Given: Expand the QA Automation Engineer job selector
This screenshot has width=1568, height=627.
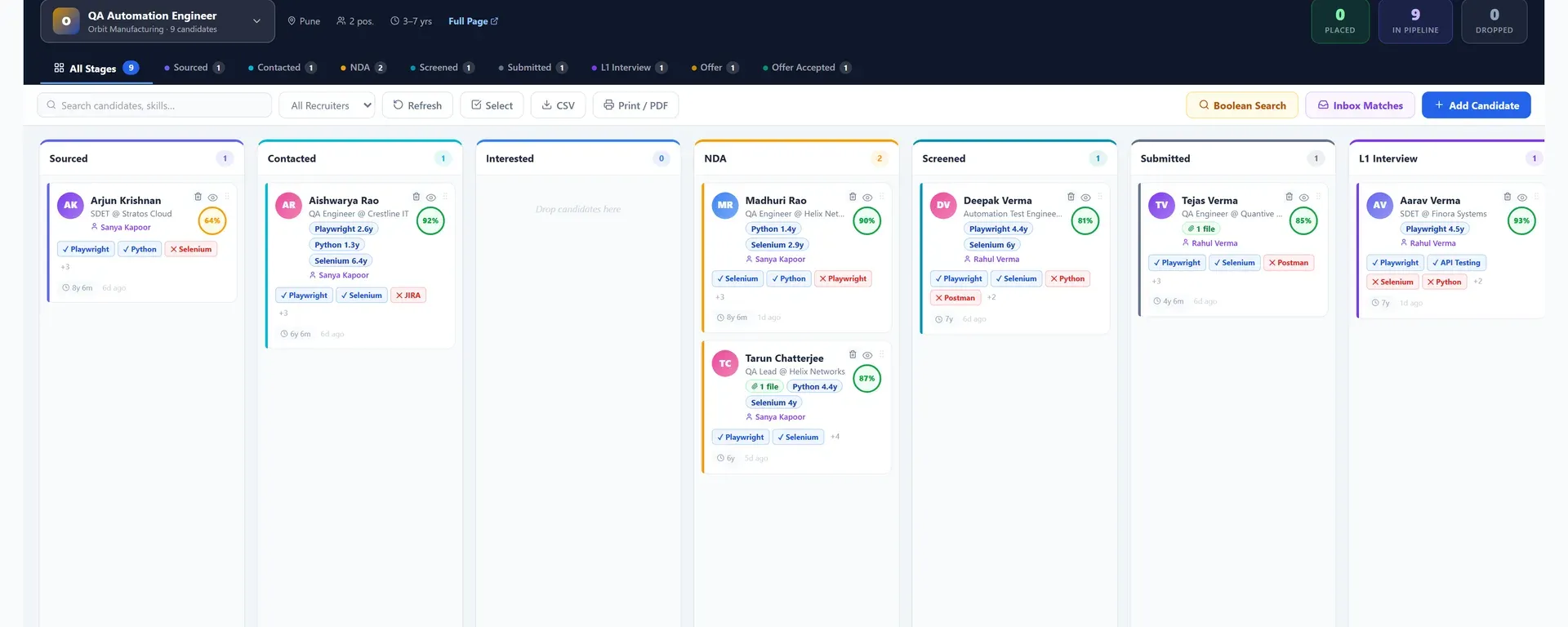Looking at the screenshot, I should click(158, 21).
